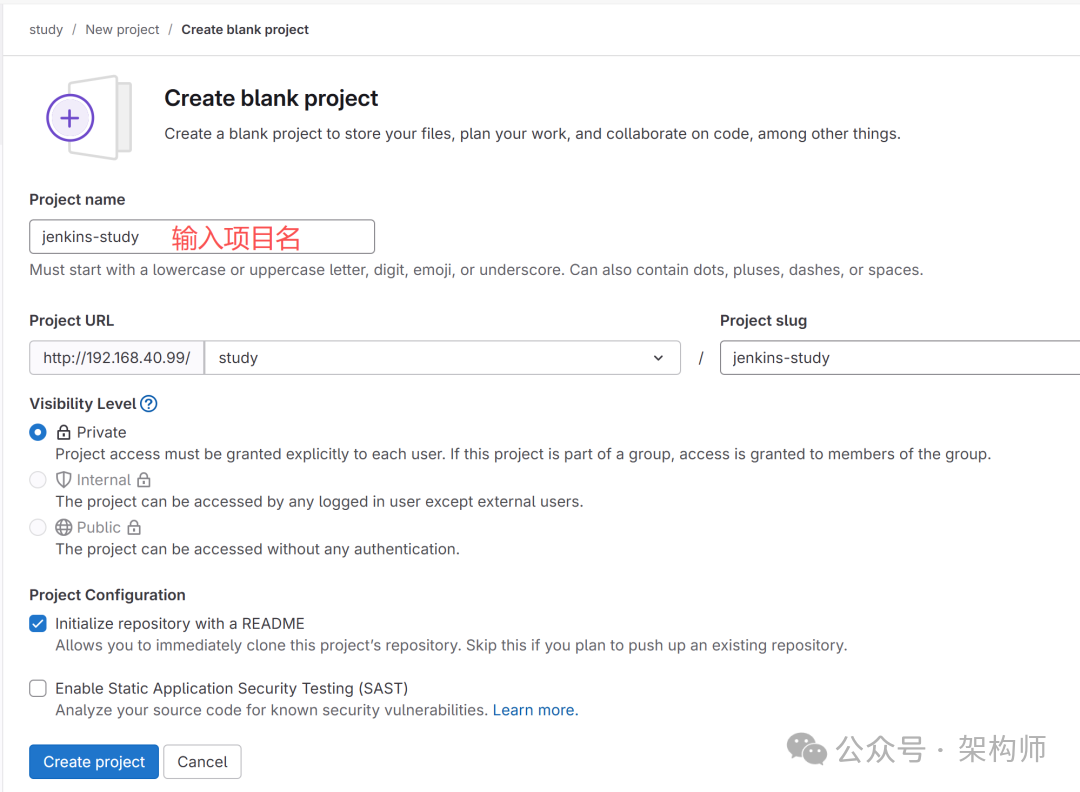
Task: Click the Visibility Level help question-mark icon
Action: (x=149, y=404)
